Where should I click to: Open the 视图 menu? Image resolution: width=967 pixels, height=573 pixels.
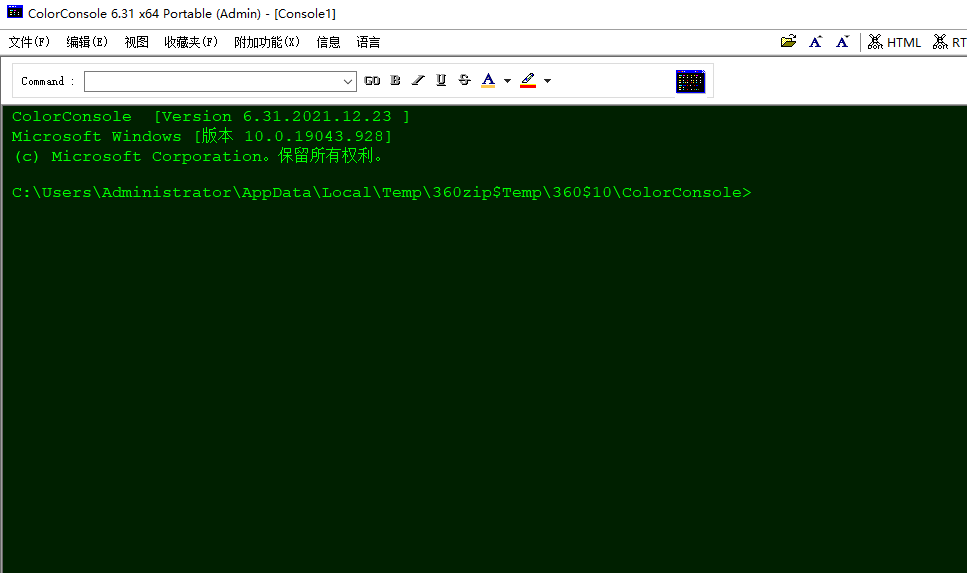pyautogui.click(x=136, y=42)
